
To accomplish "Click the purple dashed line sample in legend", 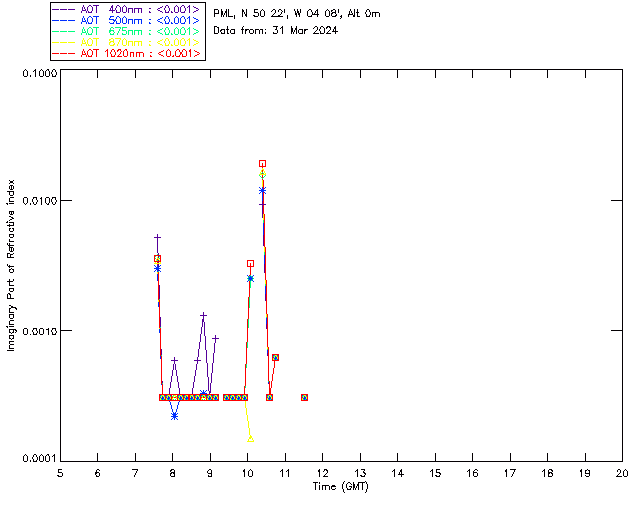I will (64, 9).
